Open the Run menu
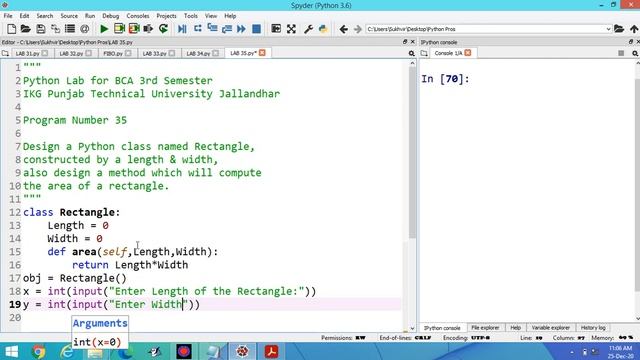640x360 pixels. point(90,16)
